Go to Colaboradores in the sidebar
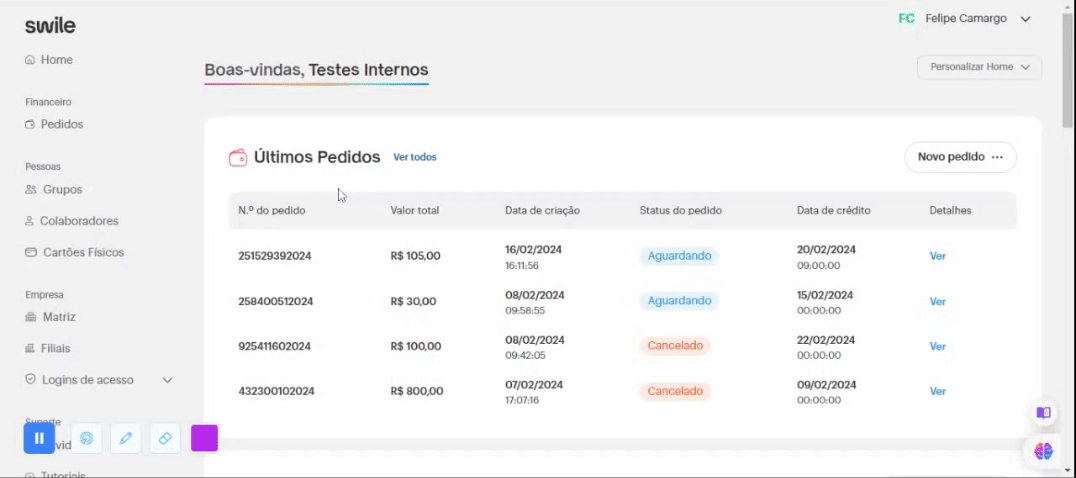The height and width of the screenshot is (478, 1076). 71,221
